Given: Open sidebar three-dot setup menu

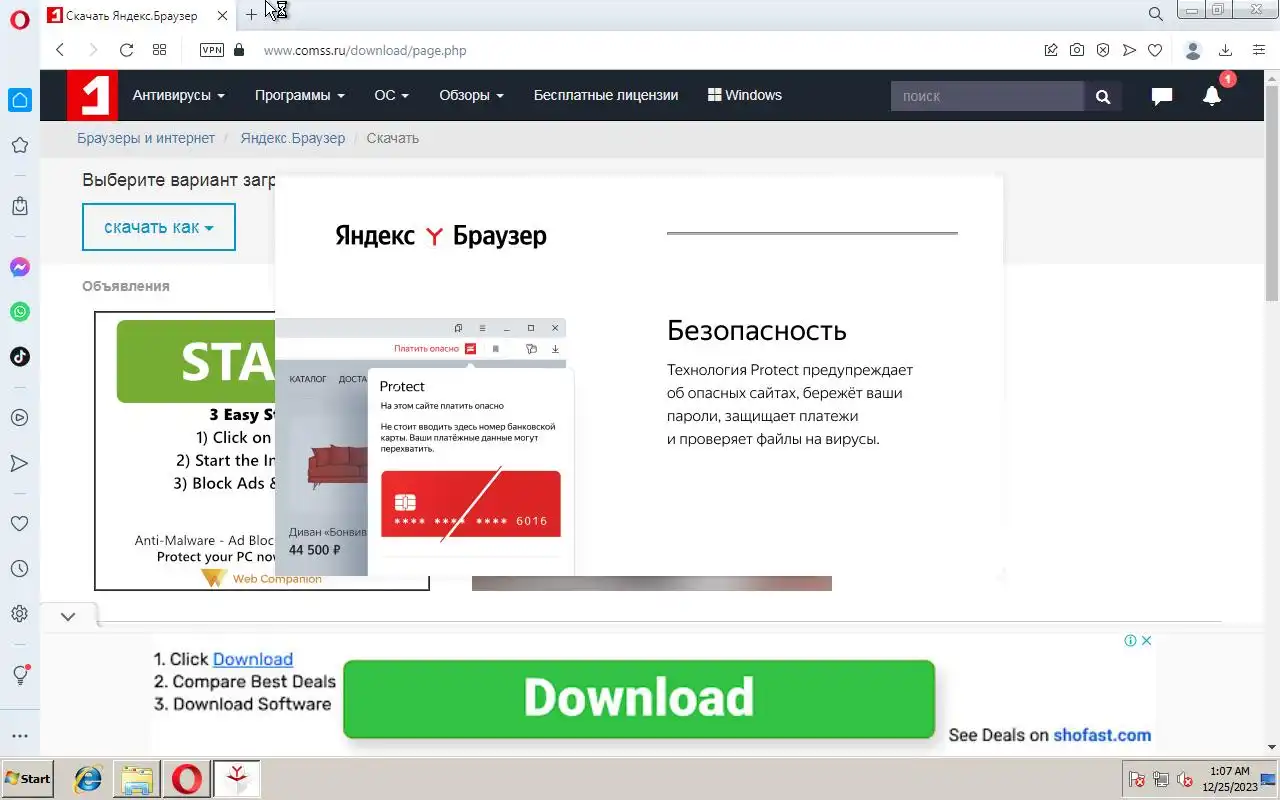Looking at the screenshot, I should point(20,736).
